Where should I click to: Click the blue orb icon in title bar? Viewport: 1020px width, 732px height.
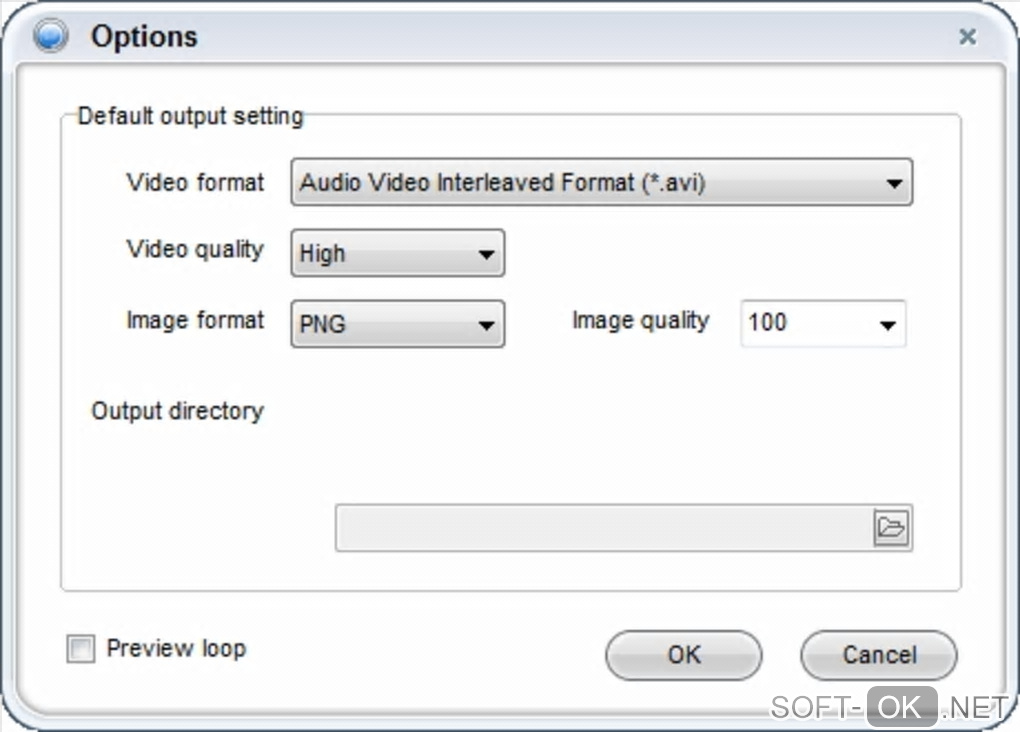pos(50,37)
